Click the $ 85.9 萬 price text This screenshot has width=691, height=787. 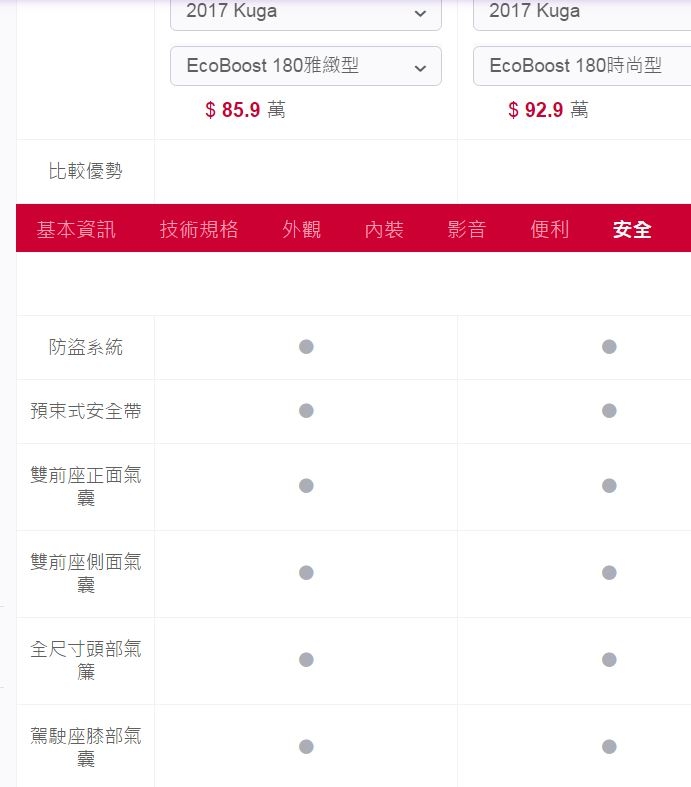[x=245, y=109]
